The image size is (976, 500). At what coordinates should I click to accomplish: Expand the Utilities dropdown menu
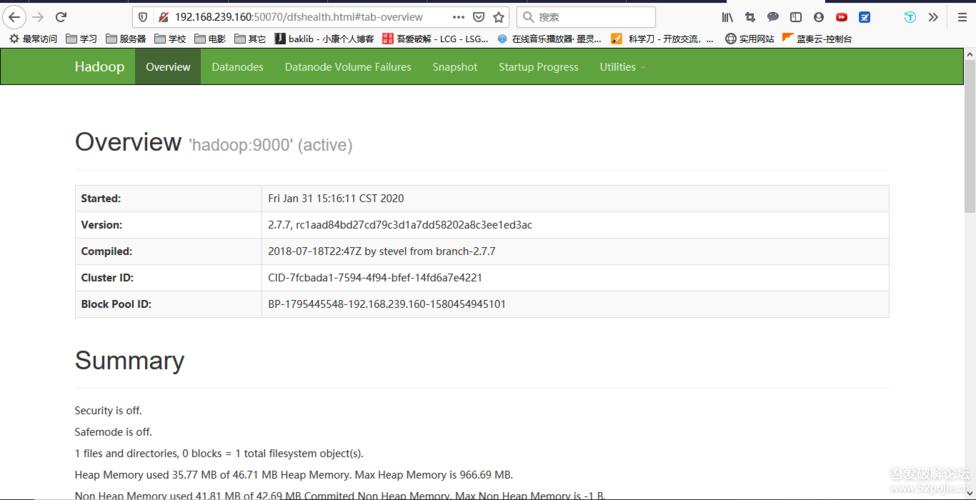[x=622, y=67]
